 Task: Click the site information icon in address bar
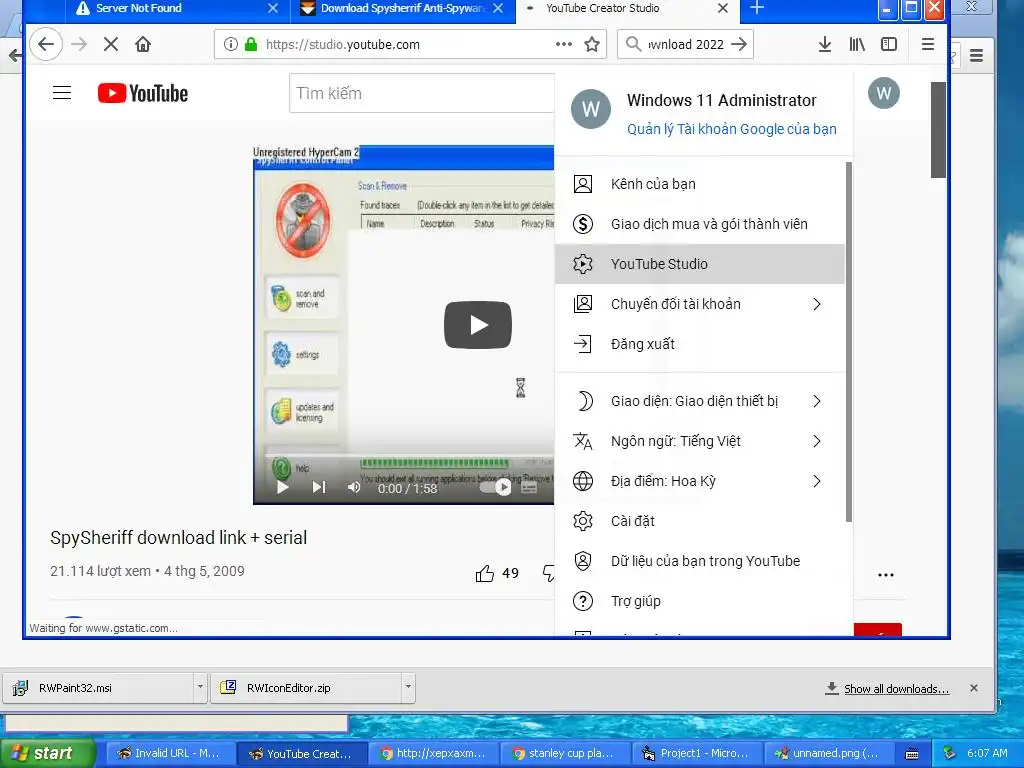point(231,44)
